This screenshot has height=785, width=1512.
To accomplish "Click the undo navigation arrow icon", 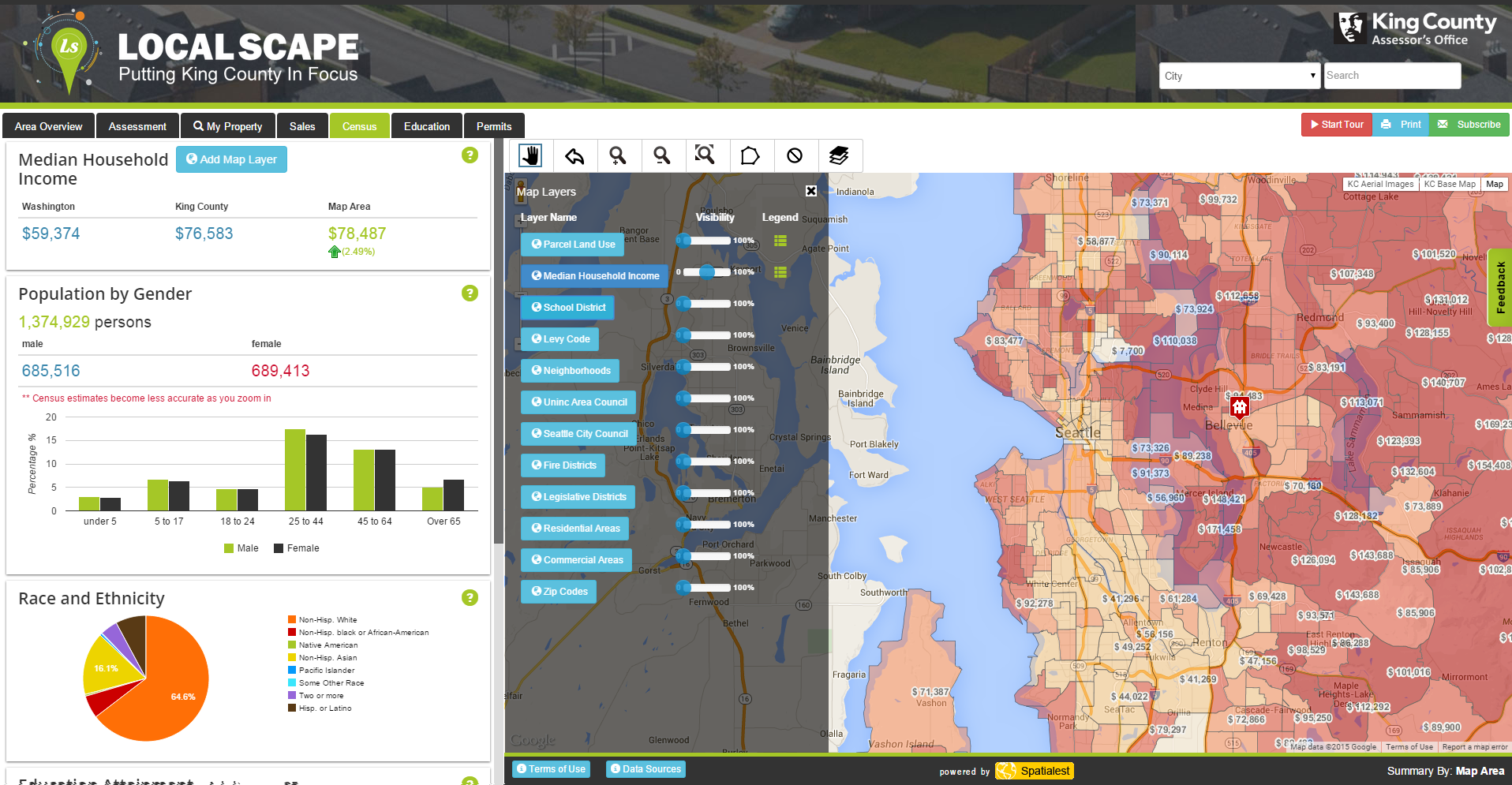I will click(574, 155).
